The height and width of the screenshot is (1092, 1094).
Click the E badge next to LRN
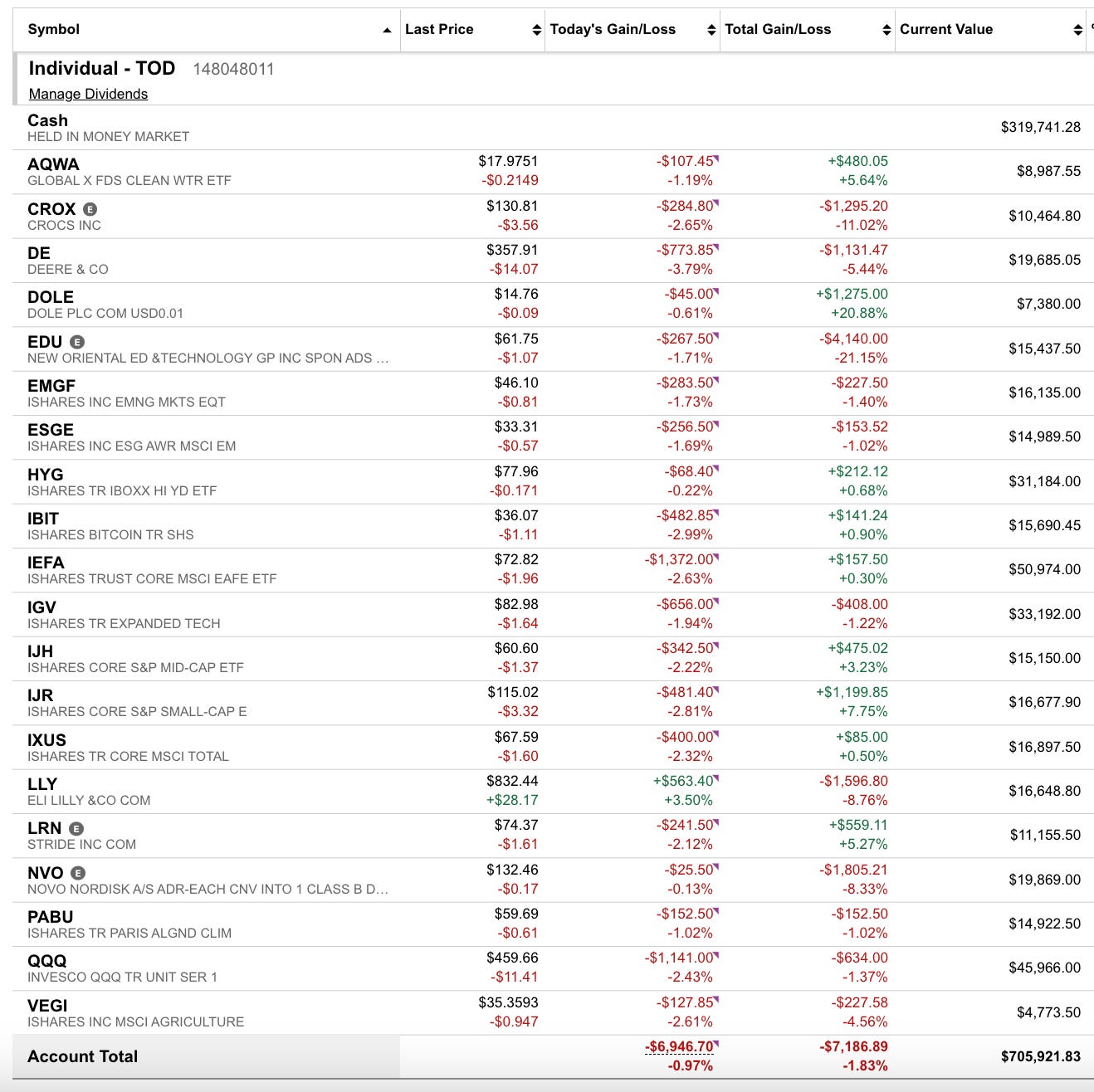coord(76,828)
